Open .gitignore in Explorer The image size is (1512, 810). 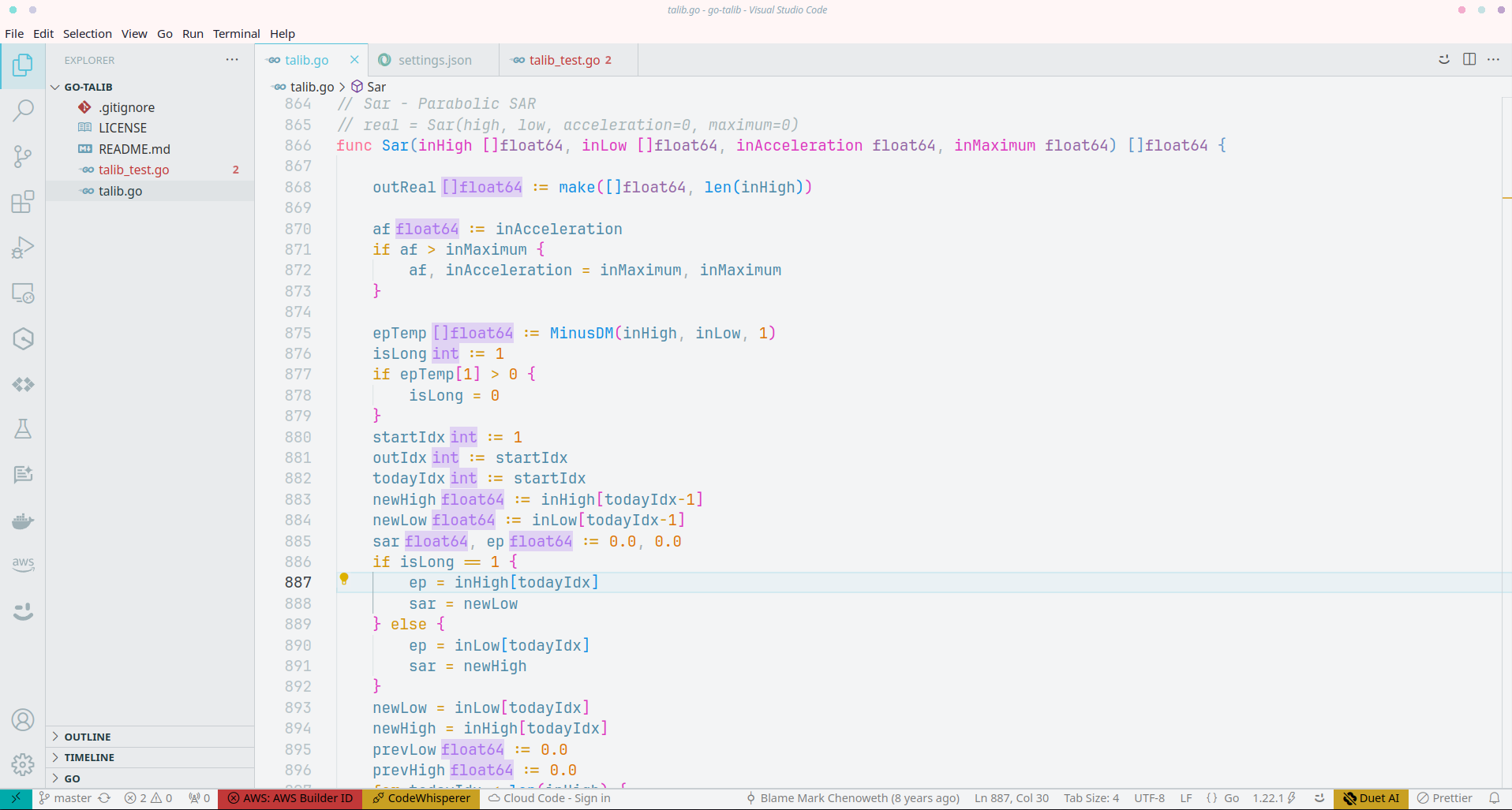pyautogui.click(x=150, y=107)
